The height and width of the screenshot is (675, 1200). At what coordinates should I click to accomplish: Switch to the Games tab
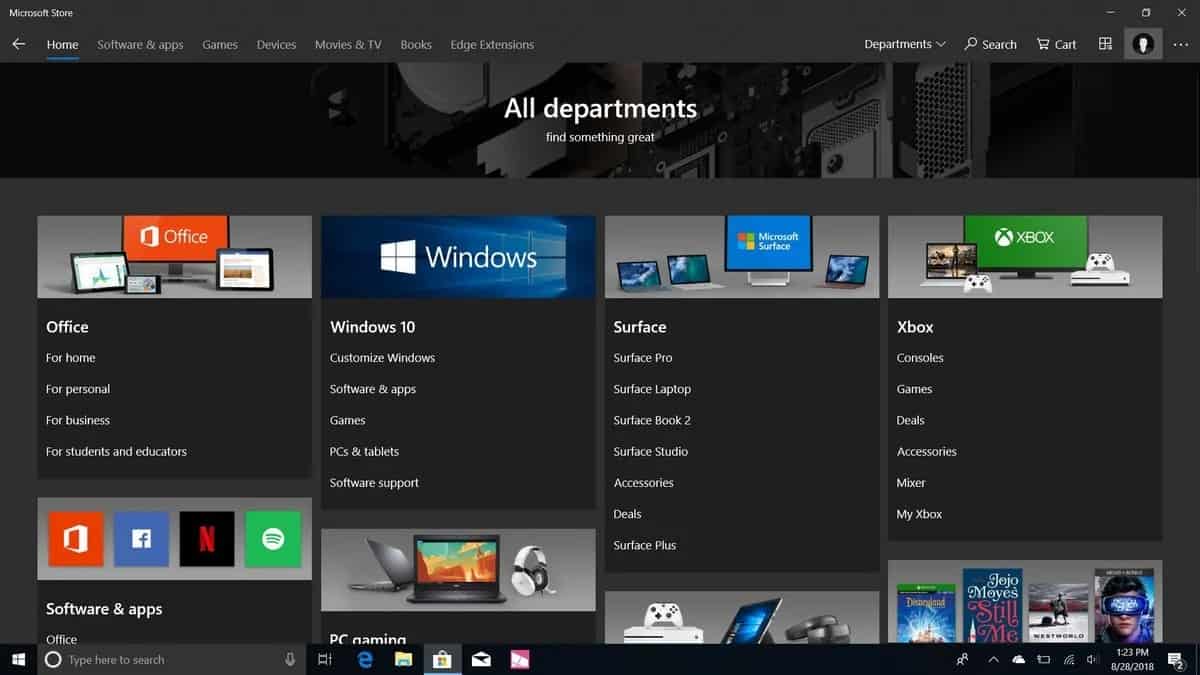[x=219, y=44]
